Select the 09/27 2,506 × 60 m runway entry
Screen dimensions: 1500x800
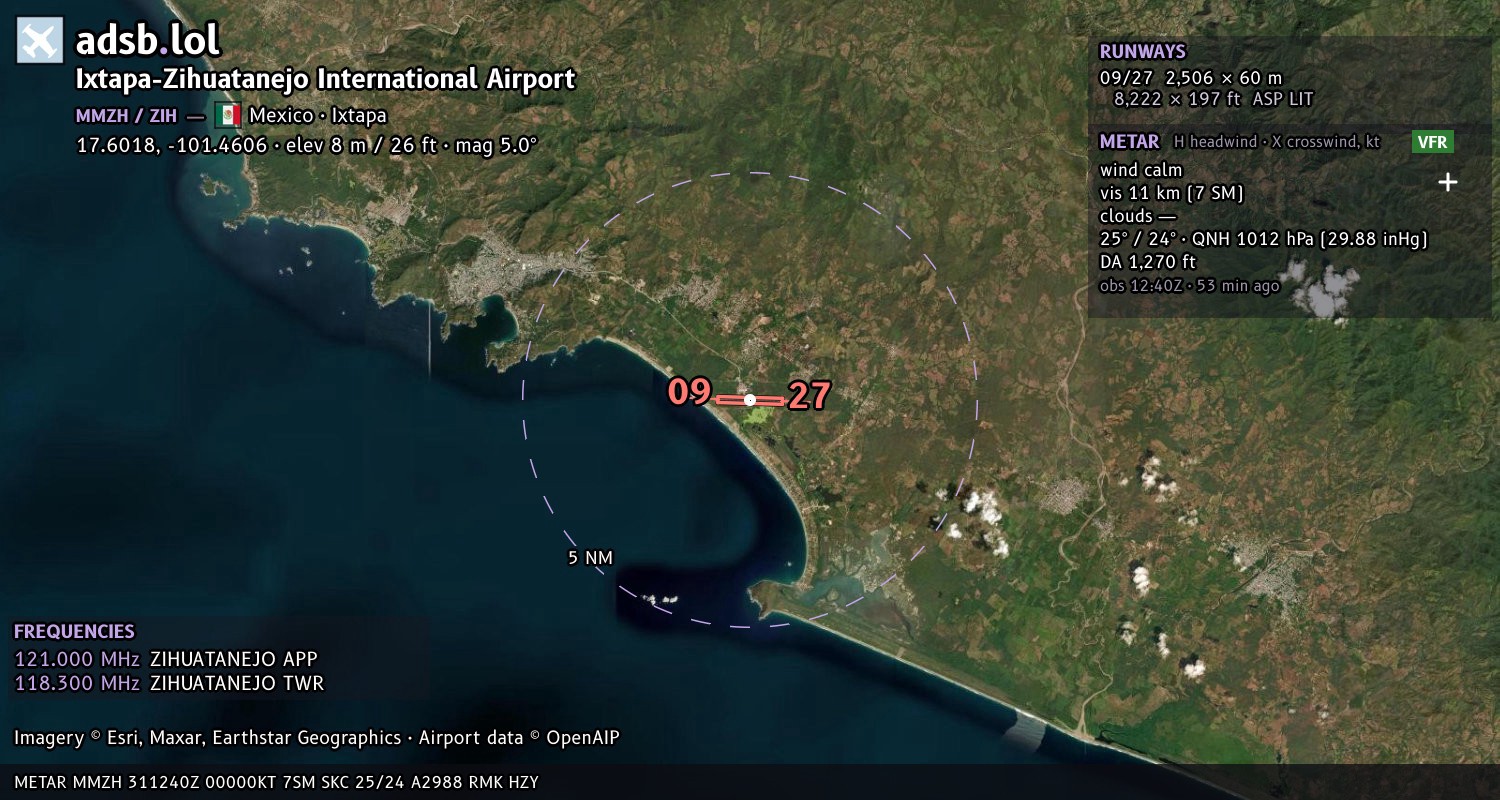click(x=1191, y=78)
